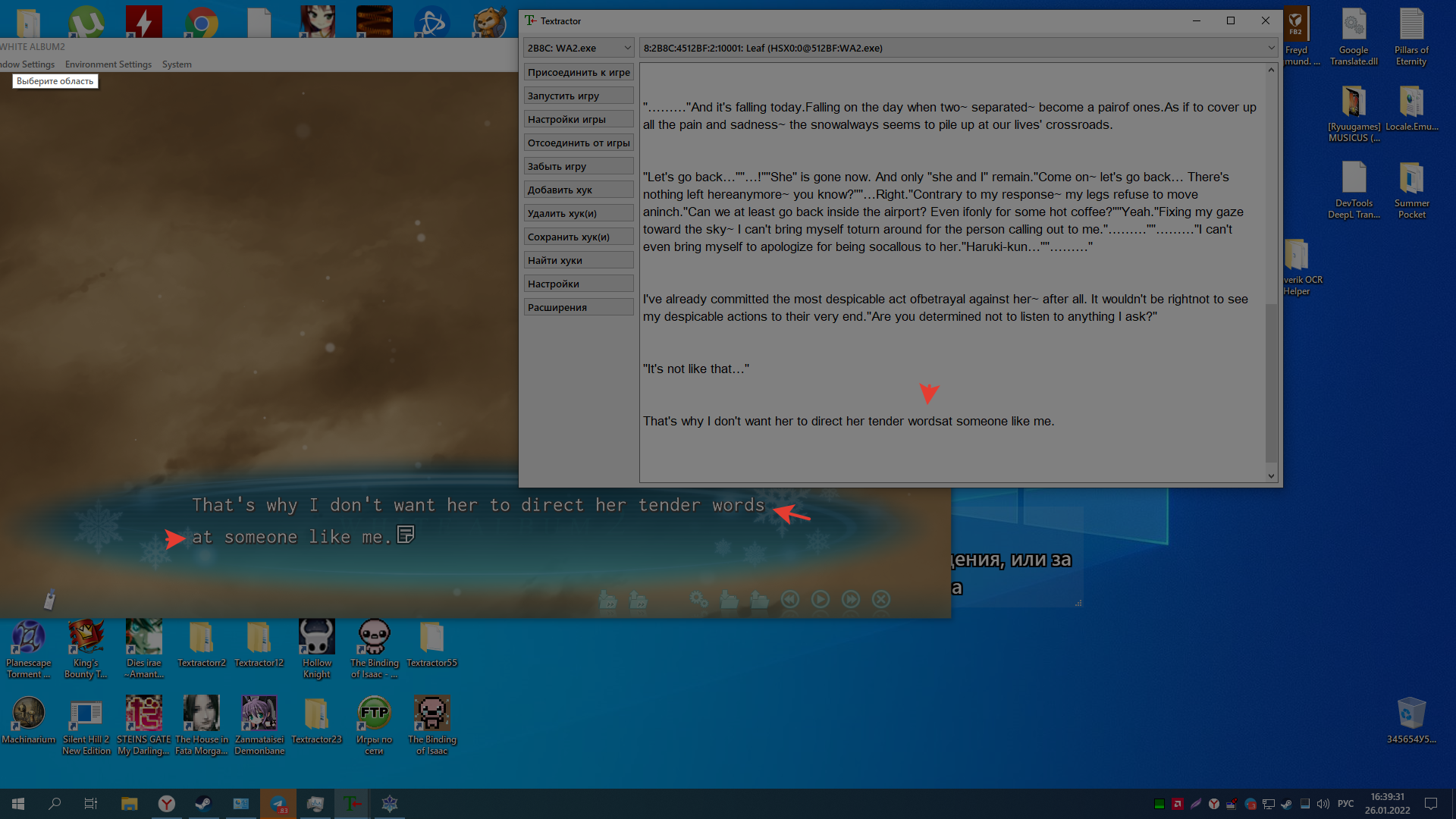Image resolution: width=1456 pixels, height=819 pixels.
Task: Click the Task View taskbar icon
Action: point(91,804)
